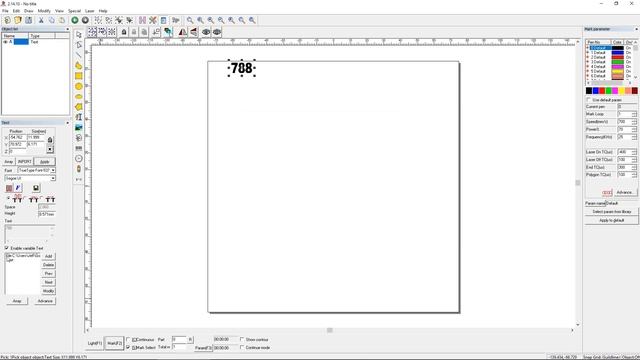Select the Text tool
Screen dimensions: 640x360
[79, 117]
